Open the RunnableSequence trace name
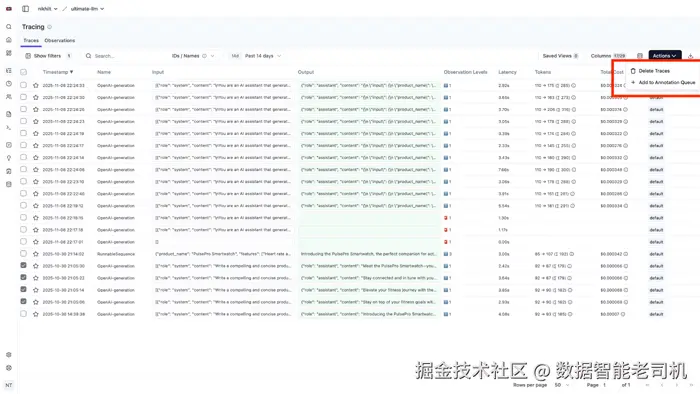Screen dimensions: 700x394 point(116,254)
